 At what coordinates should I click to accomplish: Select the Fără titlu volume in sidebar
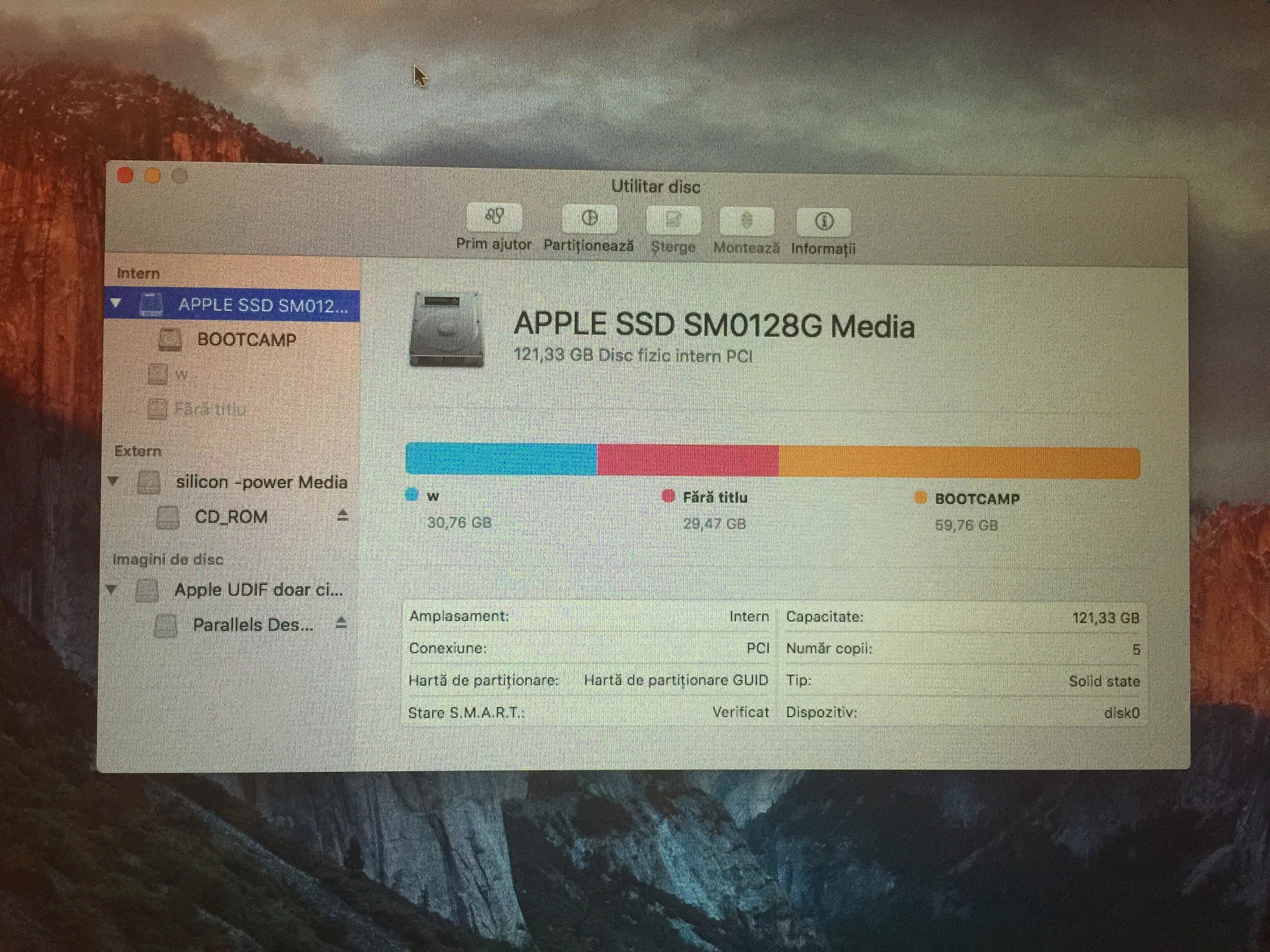coord(210,409)
